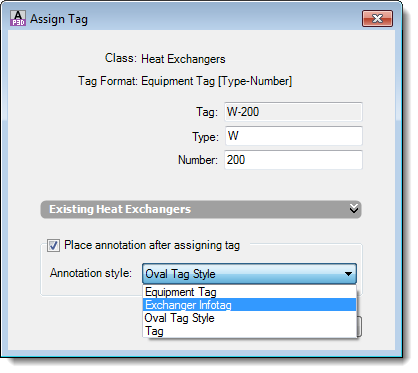
Task: Uncheck Place annotation after assigning tag
Action: coord(53,246)
